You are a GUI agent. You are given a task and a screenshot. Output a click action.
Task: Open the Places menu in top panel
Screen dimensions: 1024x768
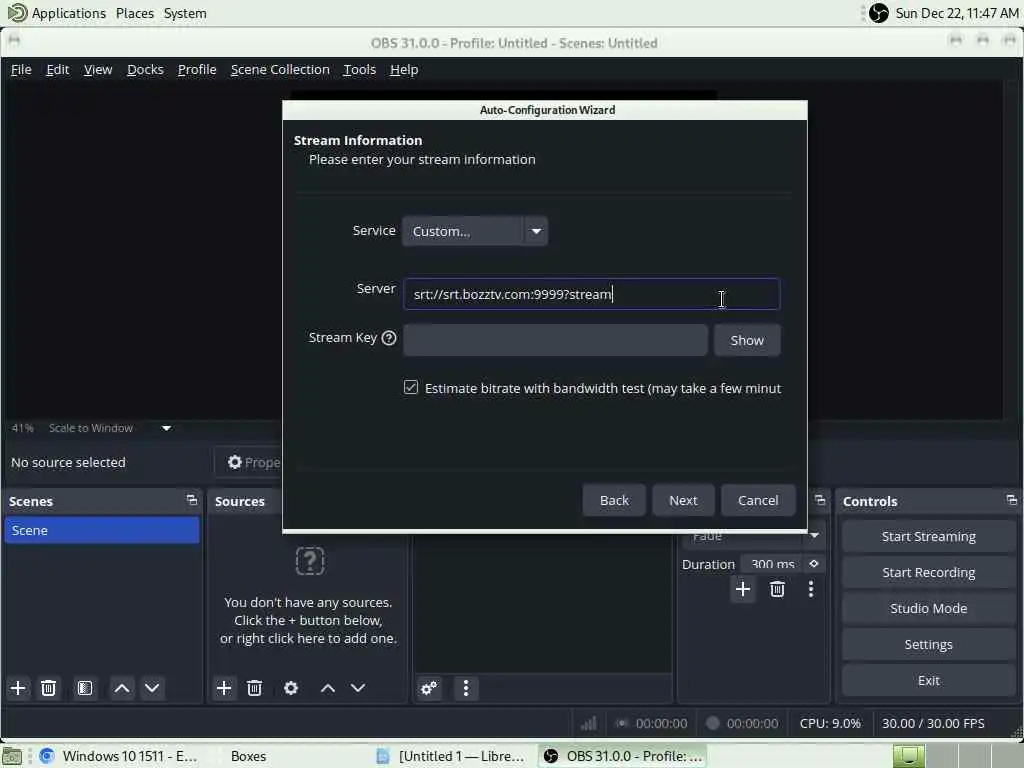[x=135, y=13]
